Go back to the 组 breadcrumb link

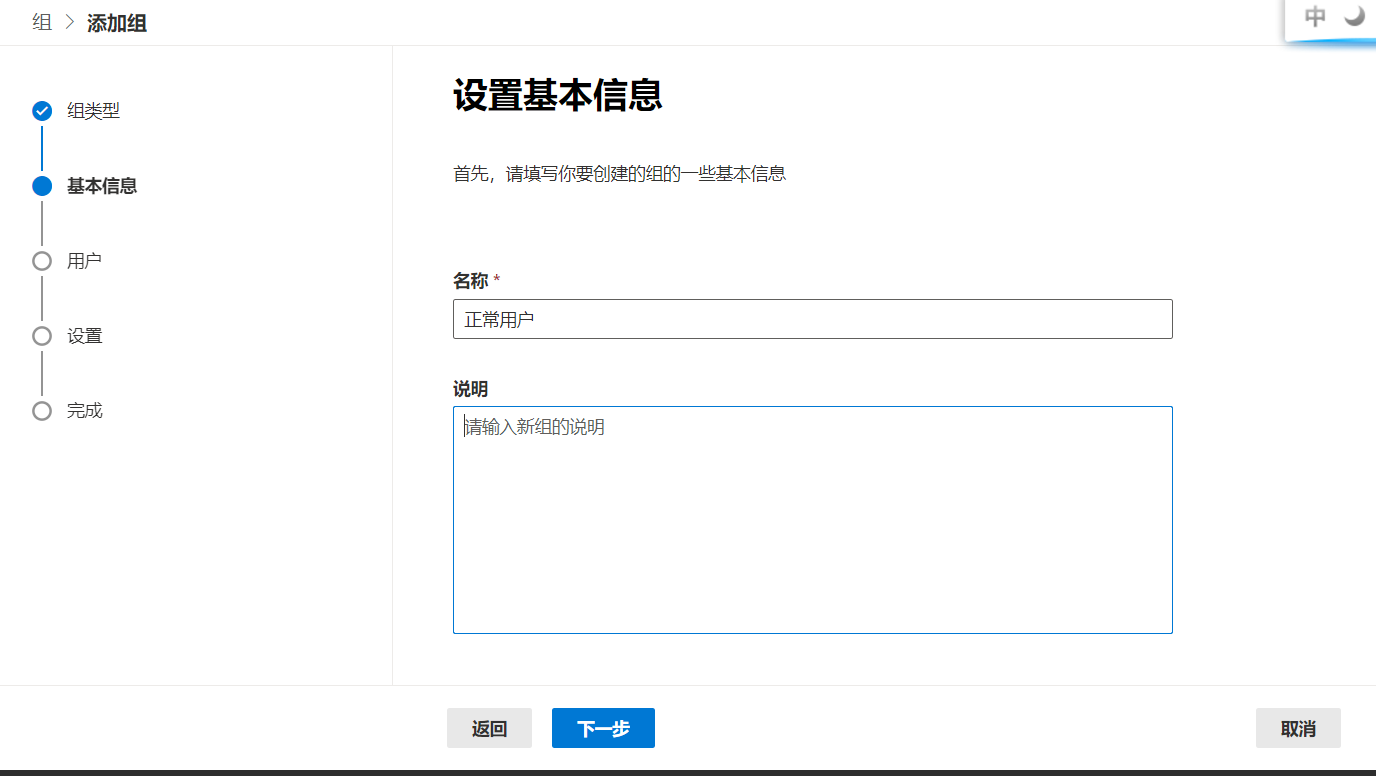coord(42,22)
